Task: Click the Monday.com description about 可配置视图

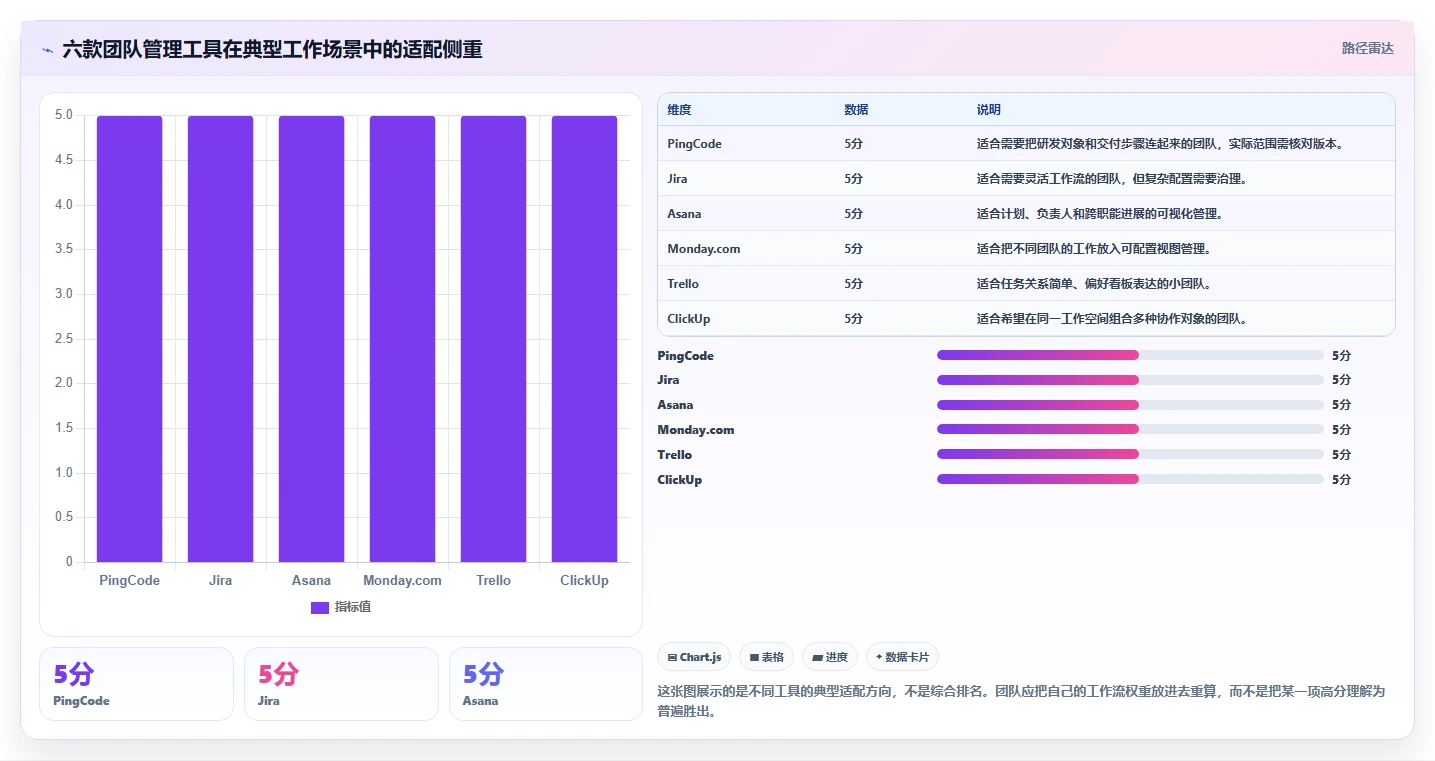Action: point(1094,249)
